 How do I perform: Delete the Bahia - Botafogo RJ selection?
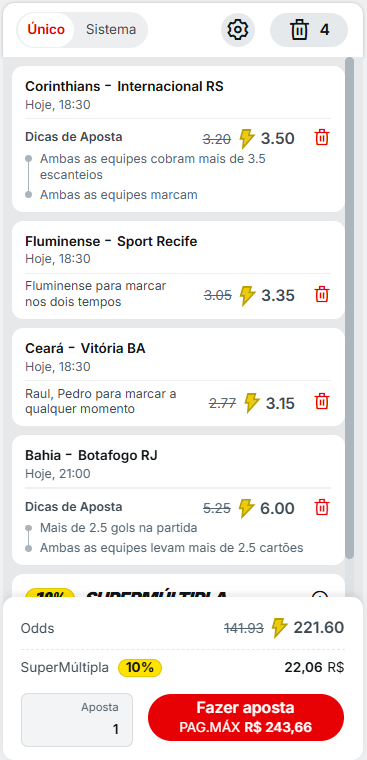pos(322,507)
